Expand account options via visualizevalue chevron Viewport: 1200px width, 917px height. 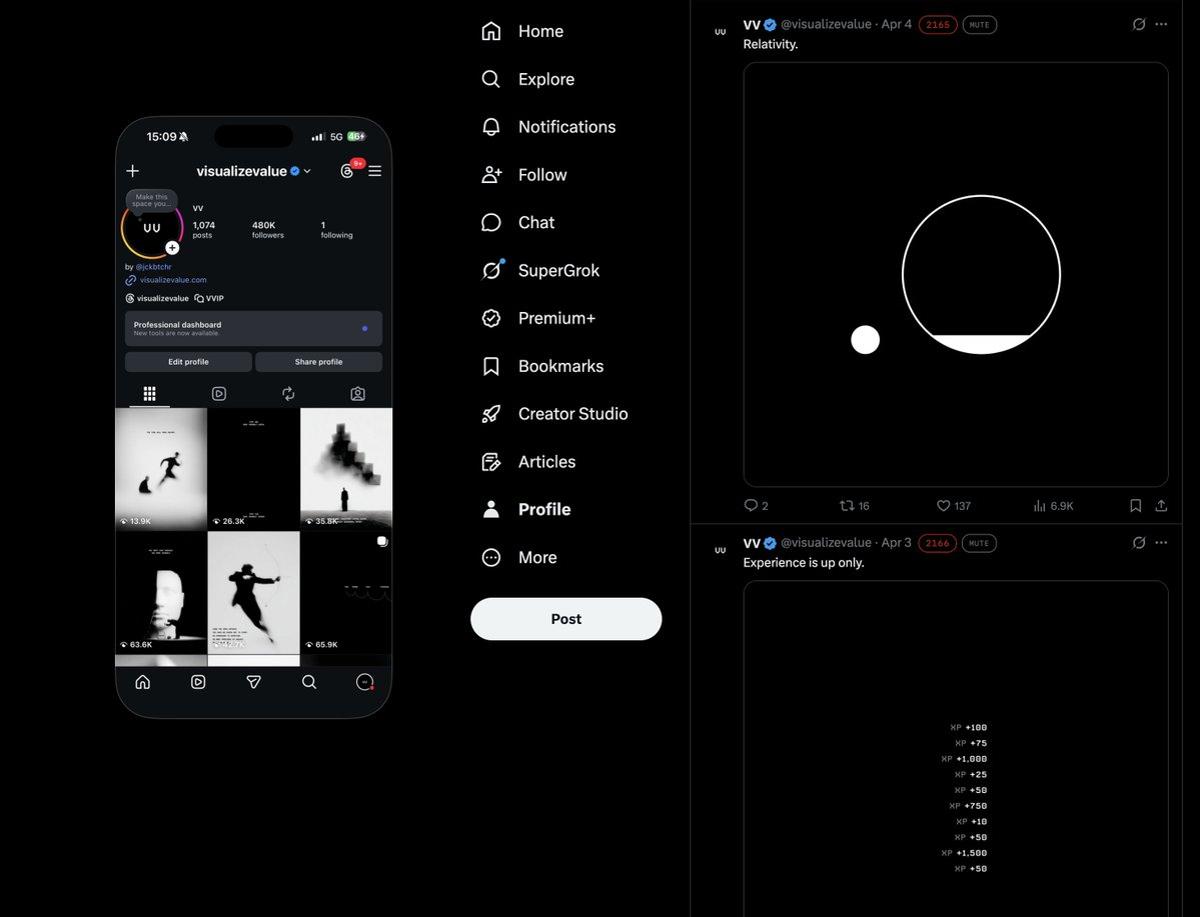coord(307,170)
